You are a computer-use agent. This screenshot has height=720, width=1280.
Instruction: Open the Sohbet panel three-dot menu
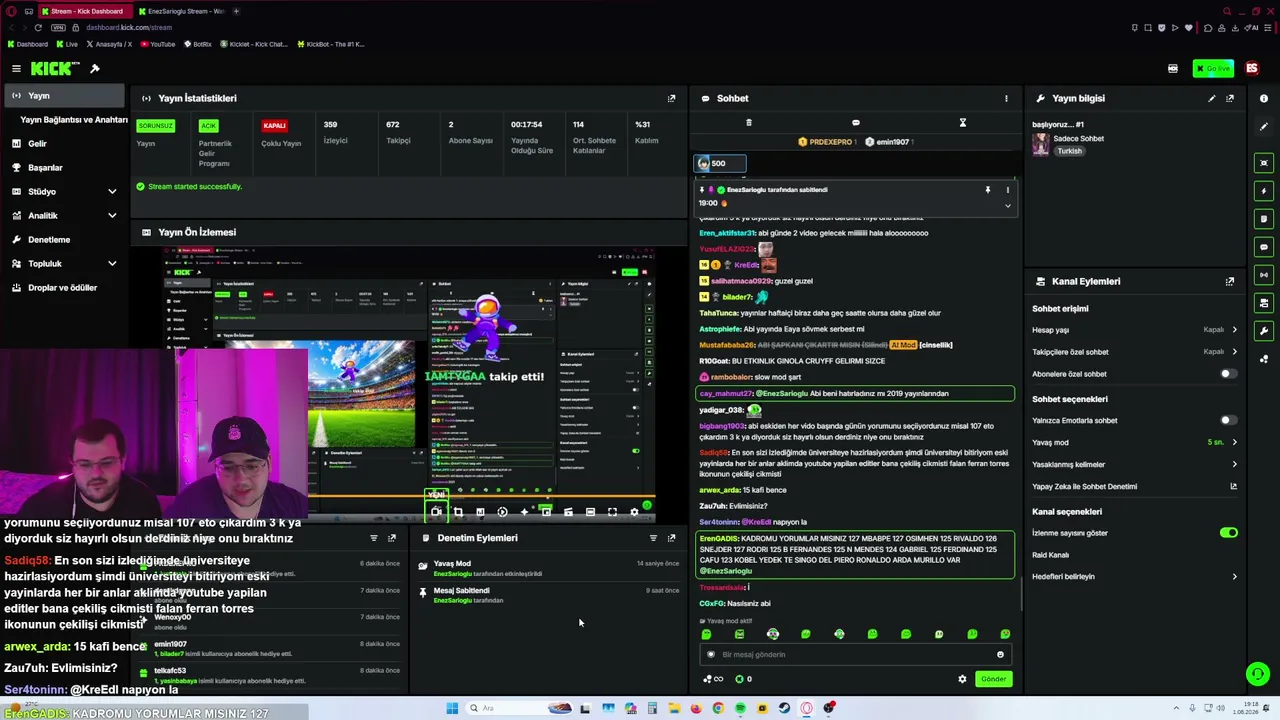click(1006, 98)
